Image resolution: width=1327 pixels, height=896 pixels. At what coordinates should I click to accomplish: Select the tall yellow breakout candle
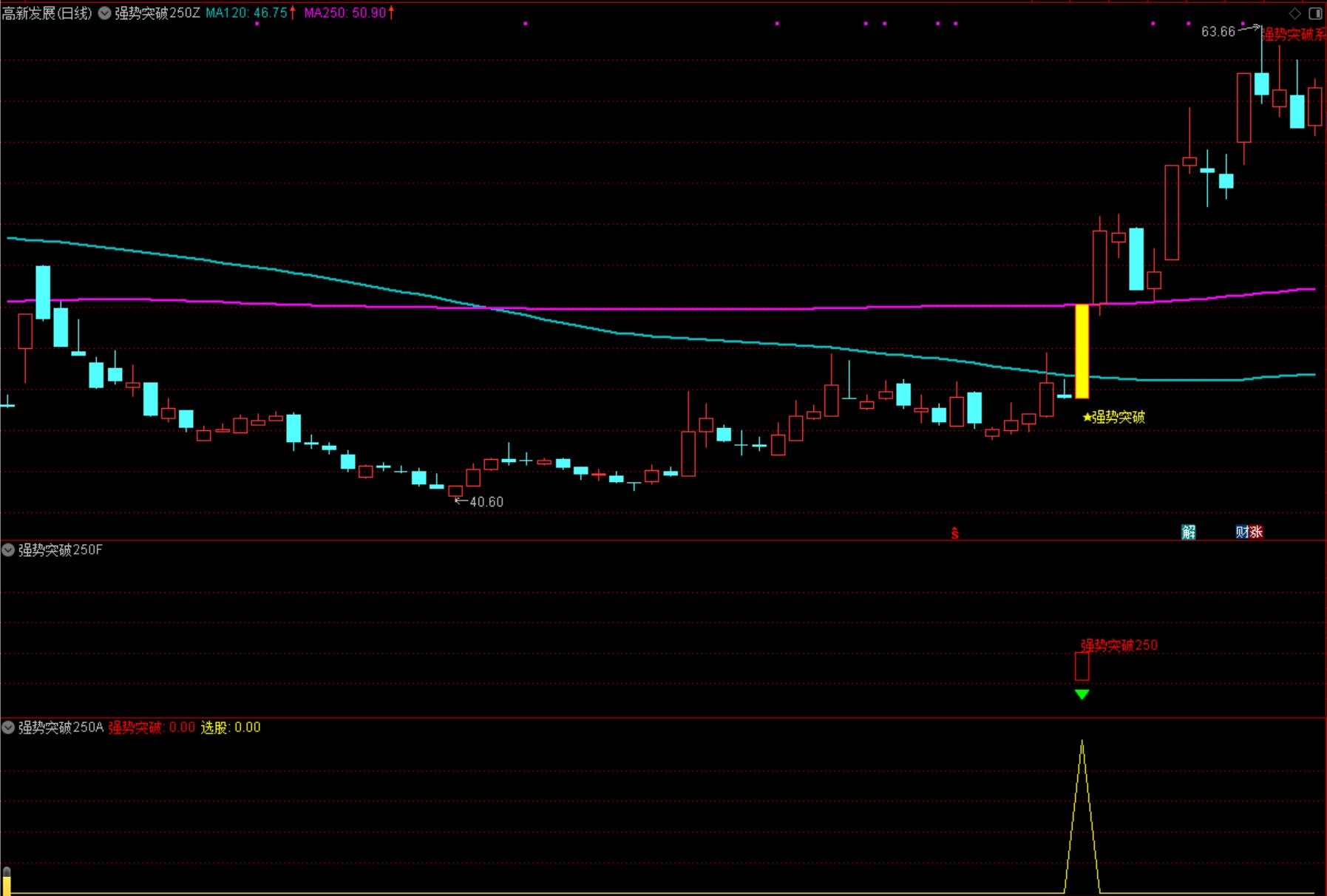click(x=1082, y=351)
